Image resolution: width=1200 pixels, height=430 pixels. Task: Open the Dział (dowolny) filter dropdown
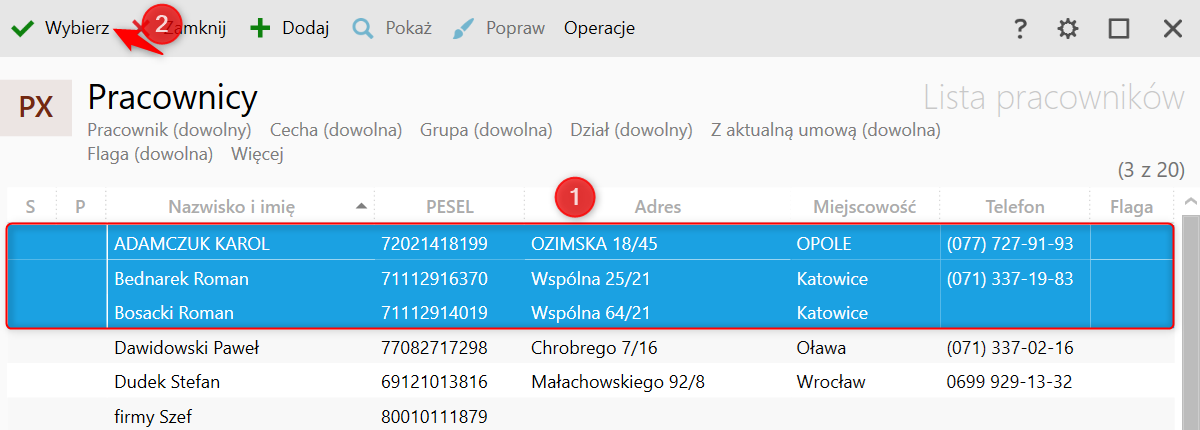click(x=631, y=129)
